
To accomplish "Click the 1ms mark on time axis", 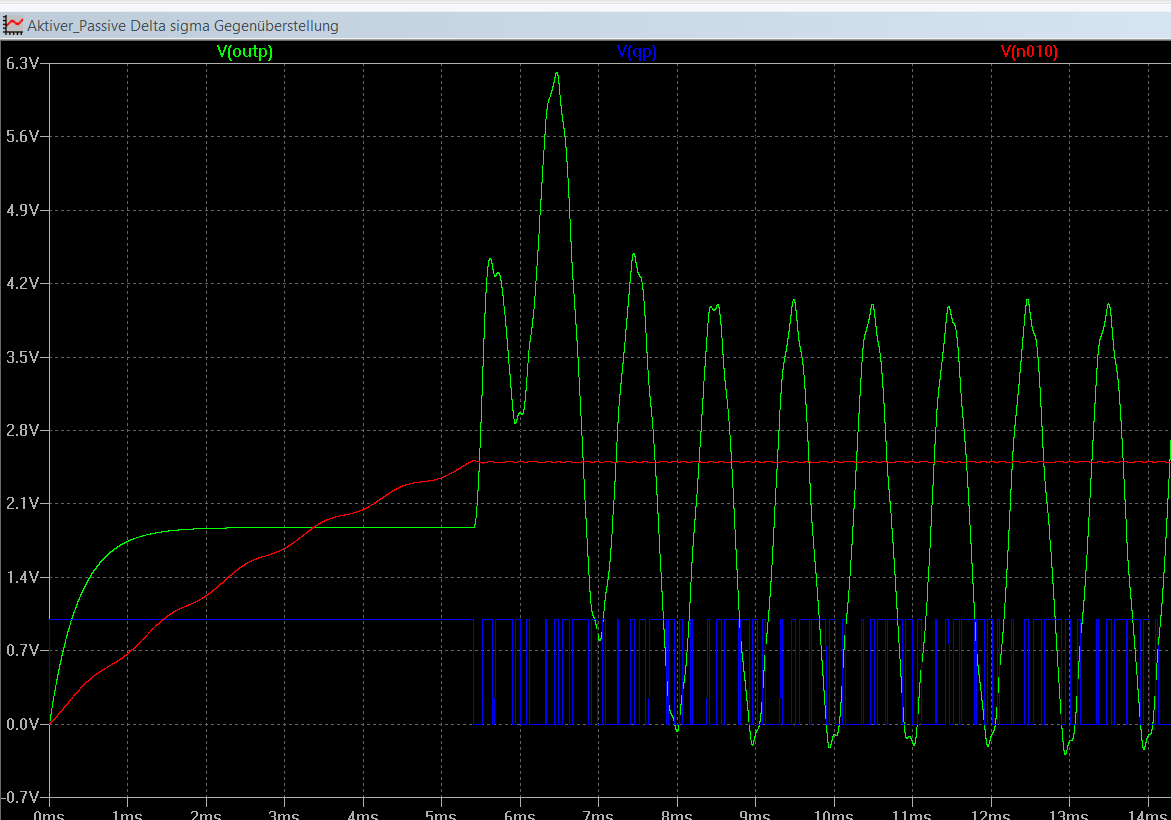I will [126, 812].
